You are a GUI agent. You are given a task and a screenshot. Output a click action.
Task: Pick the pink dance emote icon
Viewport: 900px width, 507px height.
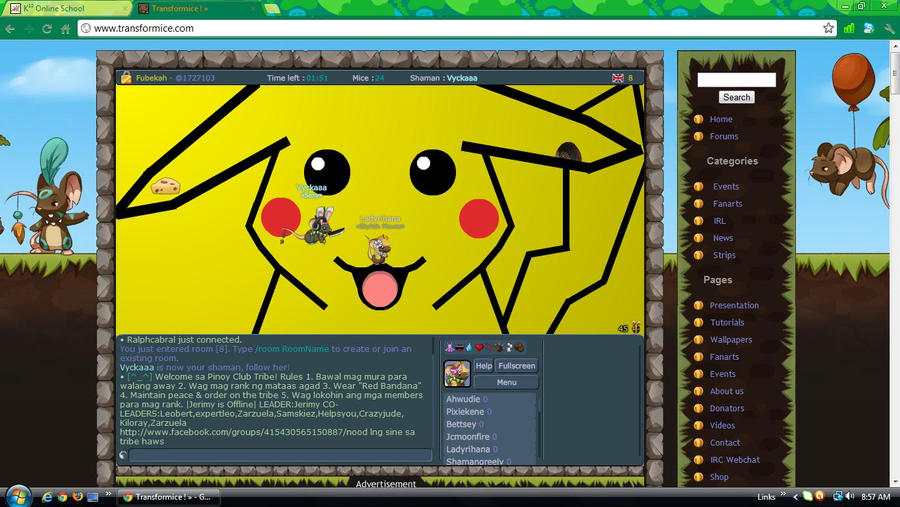point(449,347)
